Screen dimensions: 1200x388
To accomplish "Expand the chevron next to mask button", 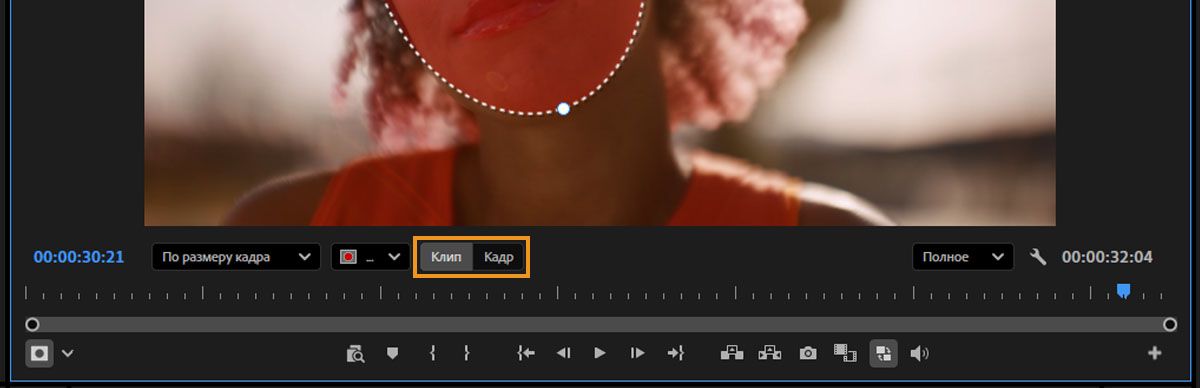I will [67, 353].
